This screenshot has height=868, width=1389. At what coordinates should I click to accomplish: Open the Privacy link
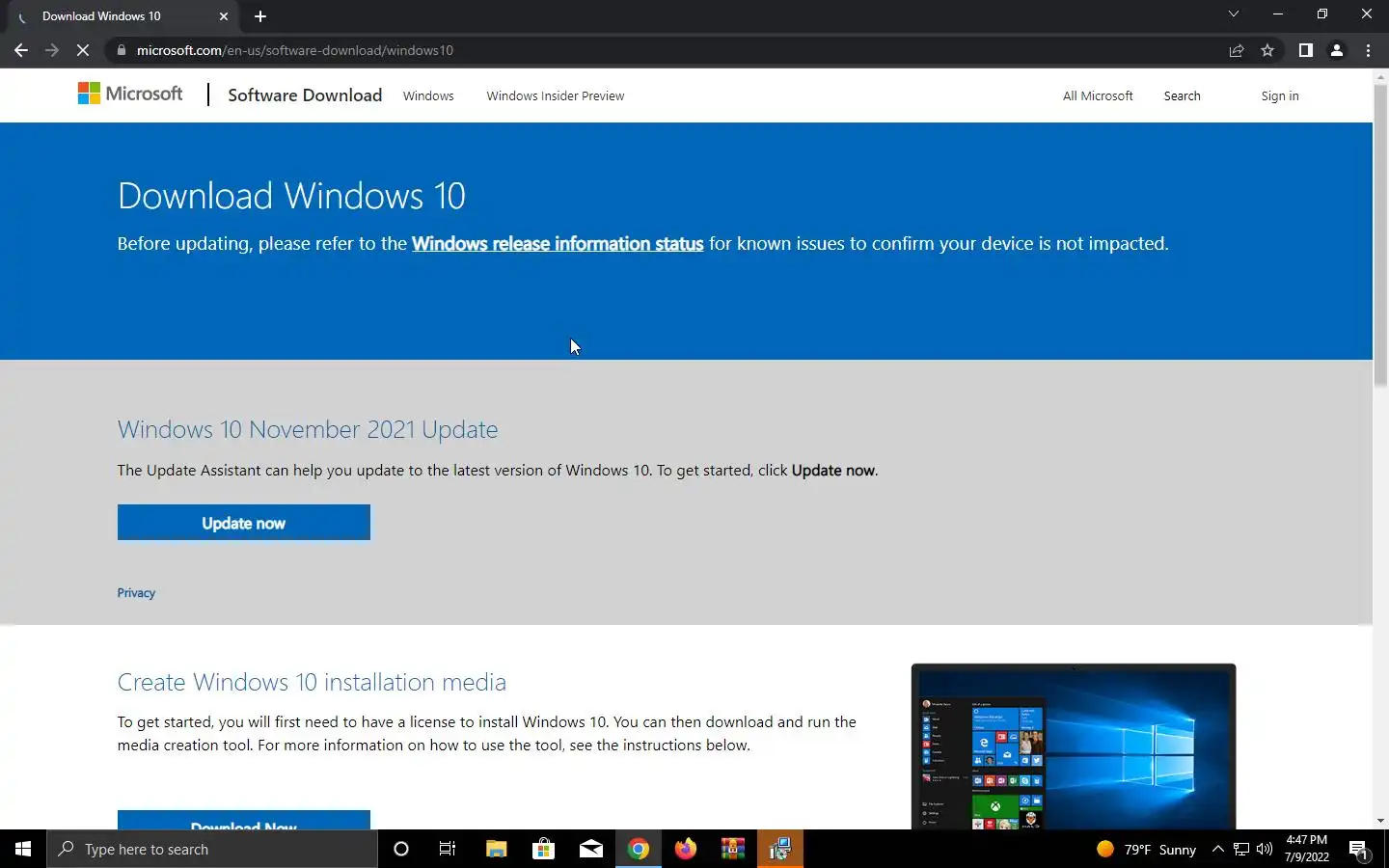tap(136, 593)
